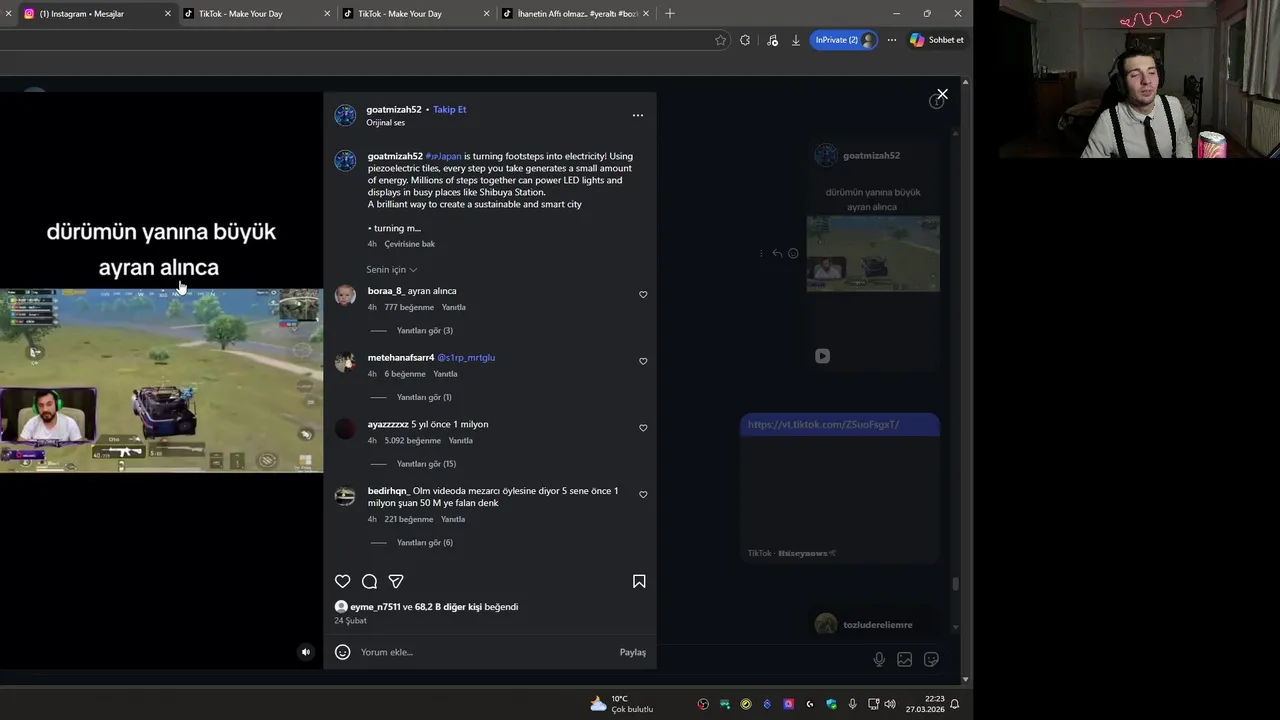
Task: Click the image attach icon in chat
Action: [x=905, y=659]
